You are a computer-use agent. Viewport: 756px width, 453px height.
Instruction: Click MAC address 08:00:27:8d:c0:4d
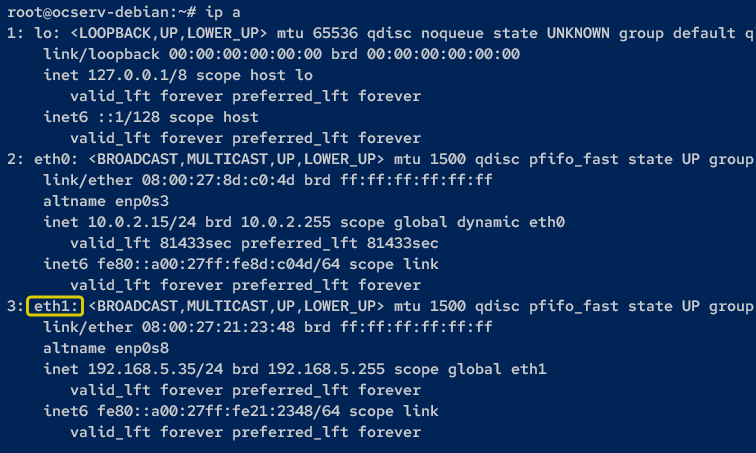pos(218,180)
